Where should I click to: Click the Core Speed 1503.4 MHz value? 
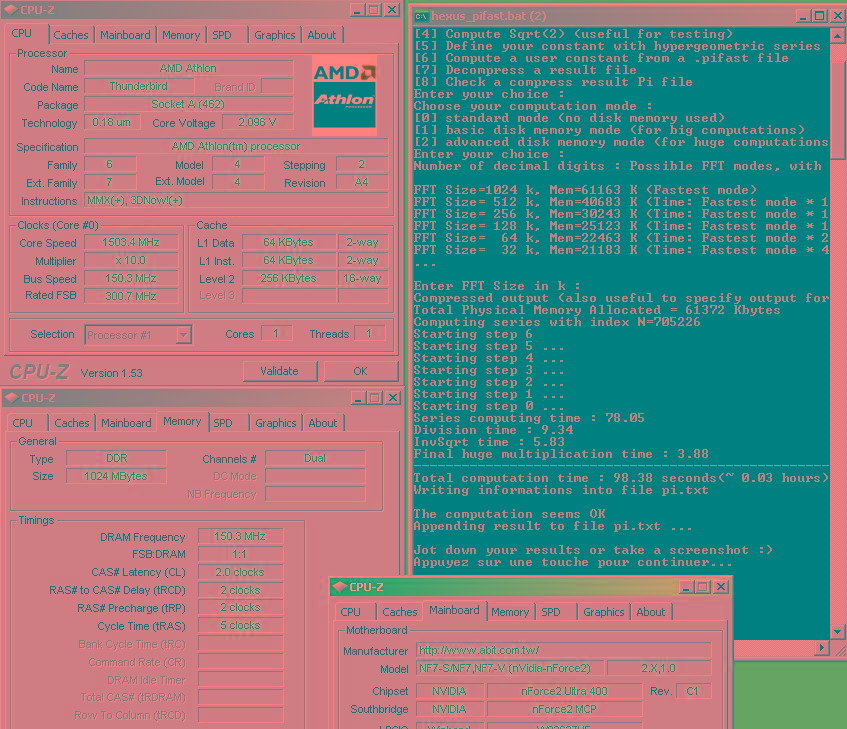(x=131, y=242)
